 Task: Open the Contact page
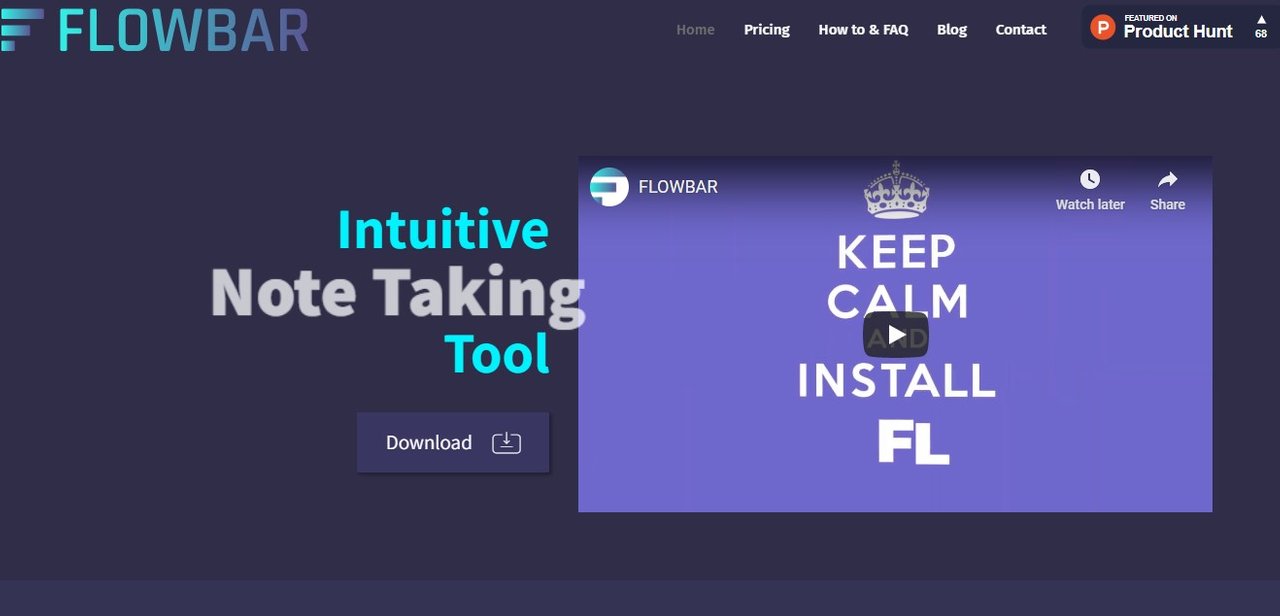(x=1021, y=30)
